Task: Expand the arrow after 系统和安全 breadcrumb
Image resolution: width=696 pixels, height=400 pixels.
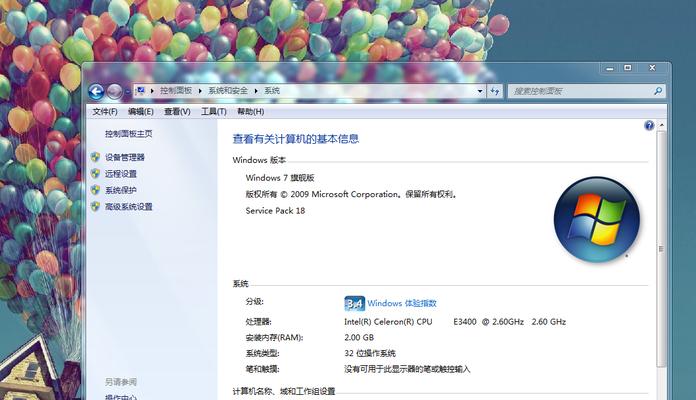Action: click(x=256, y=91)
